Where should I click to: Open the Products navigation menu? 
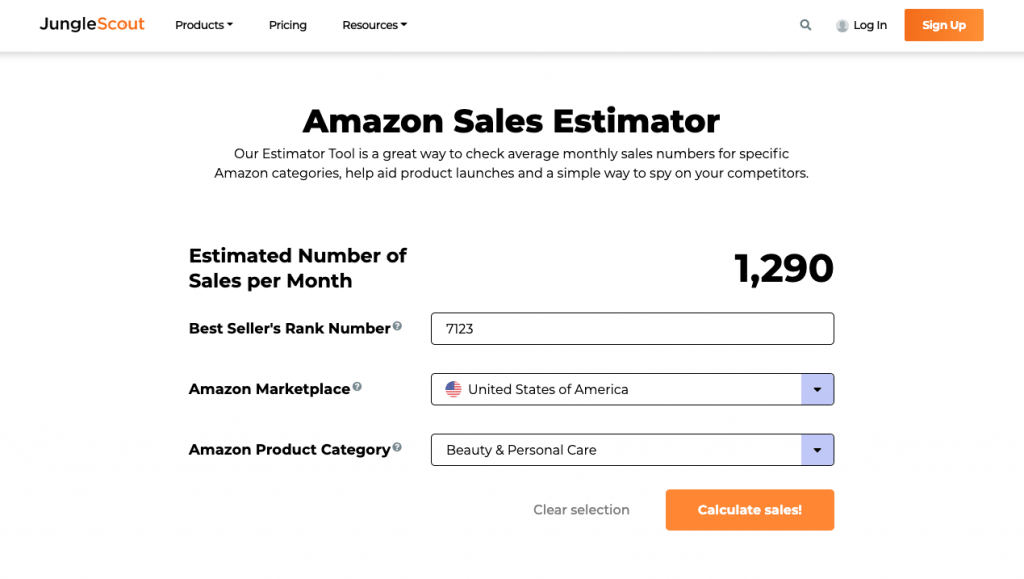(x=204, y=25)
